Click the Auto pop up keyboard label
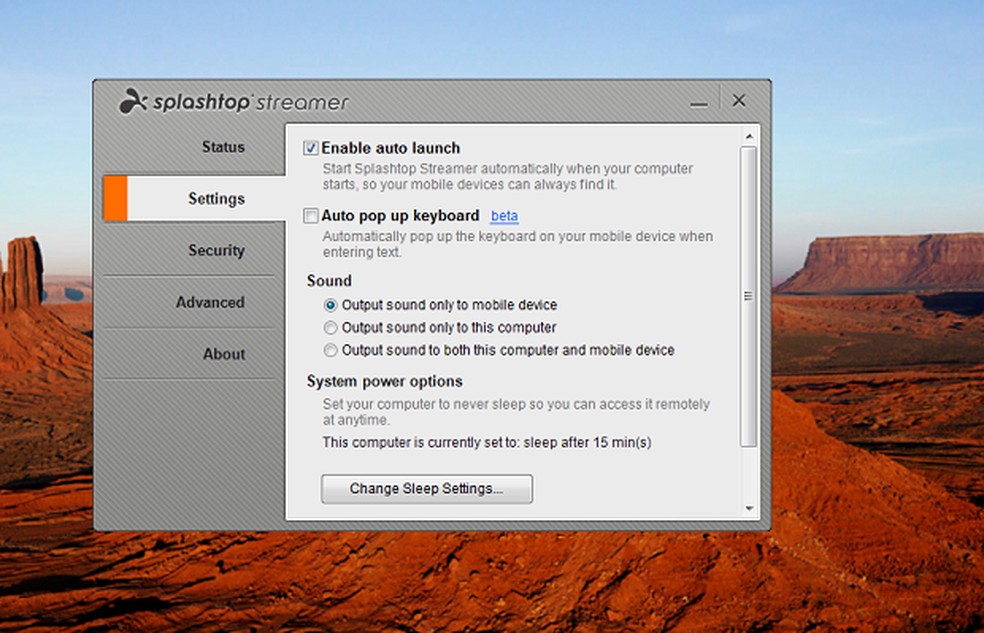Image resolution: width=984 pixels, height=633 pixels. pos(400,216)
